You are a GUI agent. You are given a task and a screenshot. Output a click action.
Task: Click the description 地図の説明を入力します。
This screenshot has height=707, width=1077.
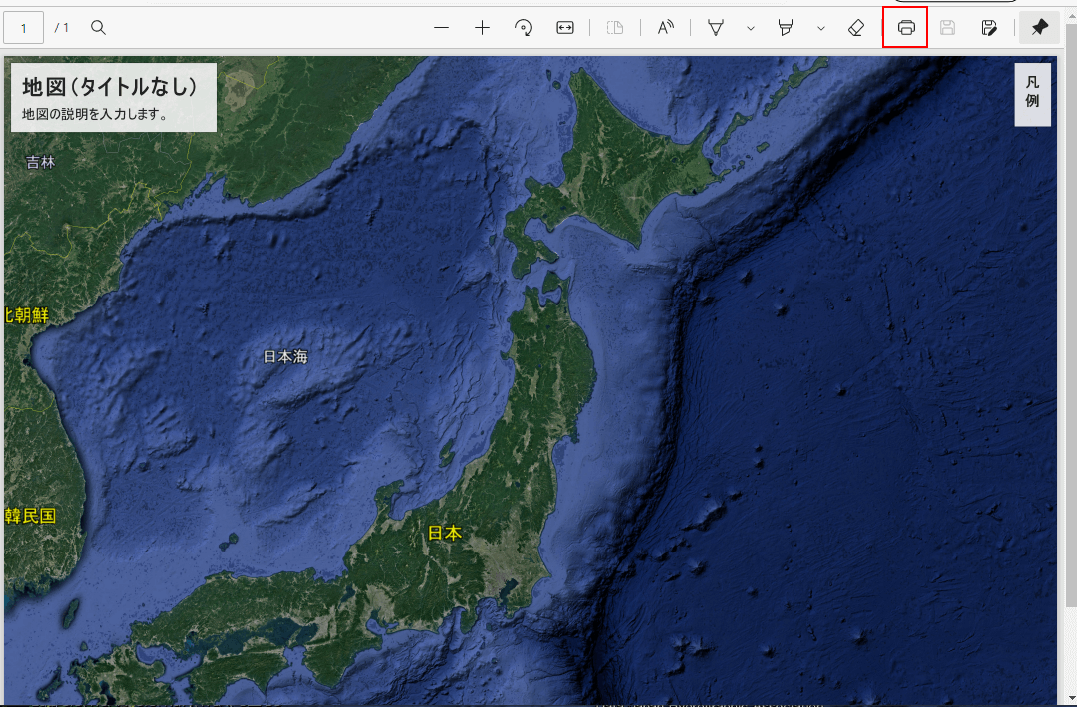tap(95, 114)
